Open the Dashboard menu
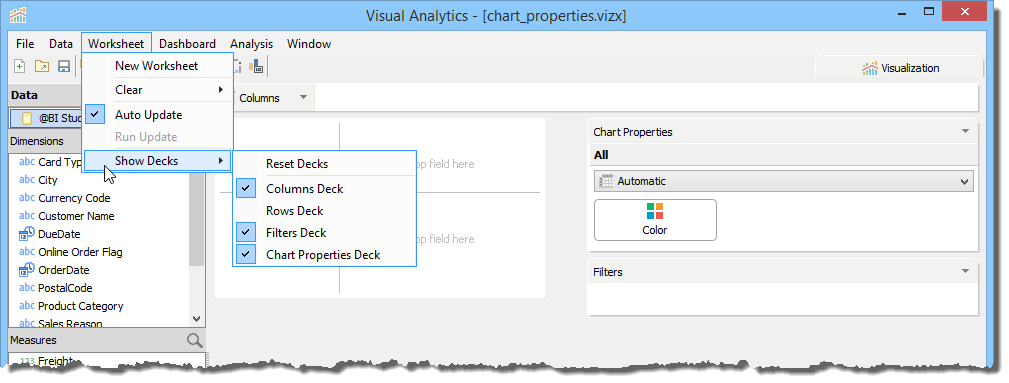This screenshot has height=383, width=1009. (187, 44)
